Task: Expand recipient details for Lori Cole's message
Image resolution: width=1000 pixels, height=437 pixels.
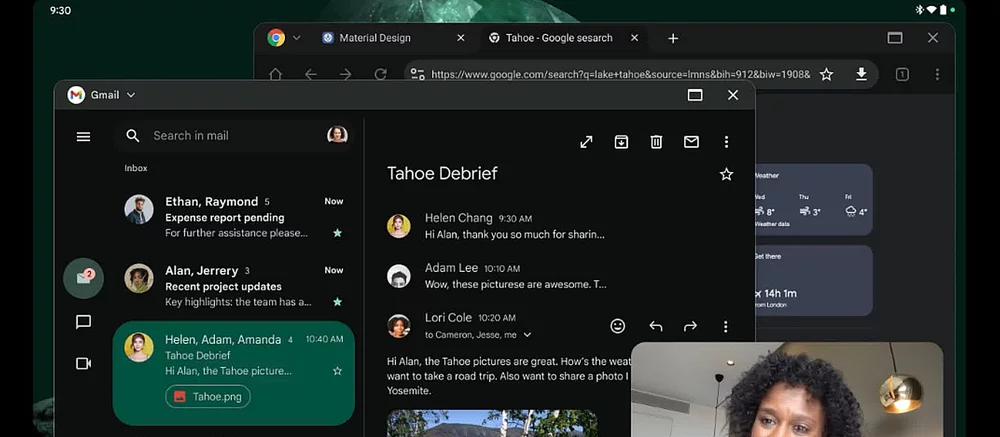Action: pos(527,335)
